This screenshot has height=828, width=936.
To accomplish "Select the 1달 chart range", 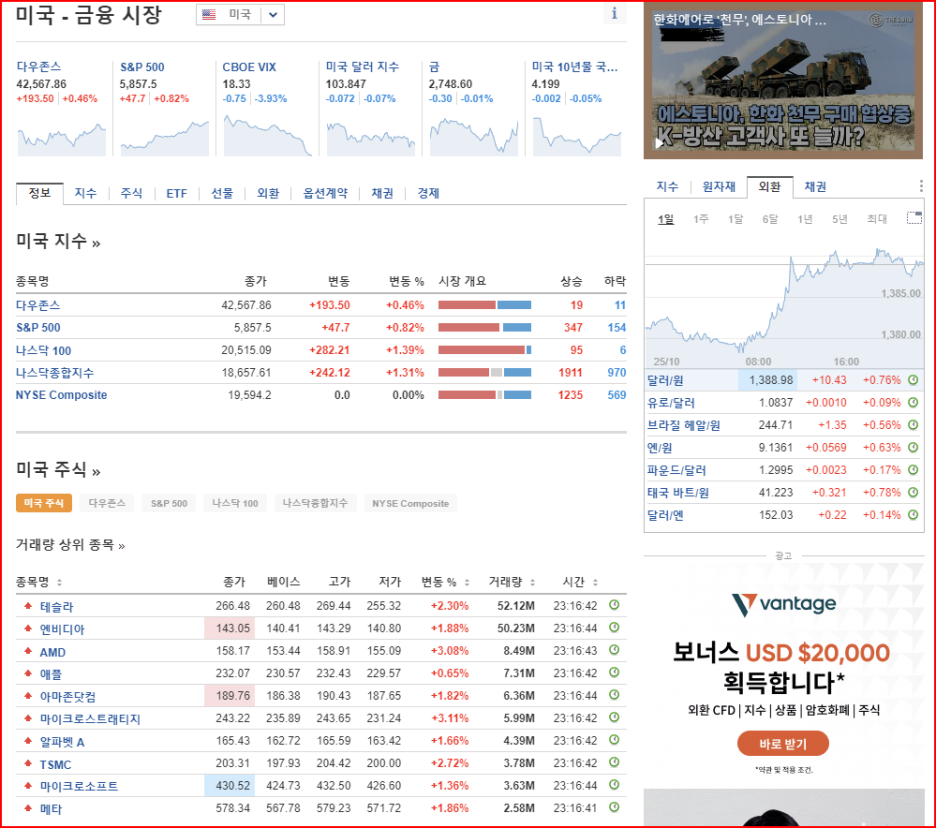I will pos(735,219).
